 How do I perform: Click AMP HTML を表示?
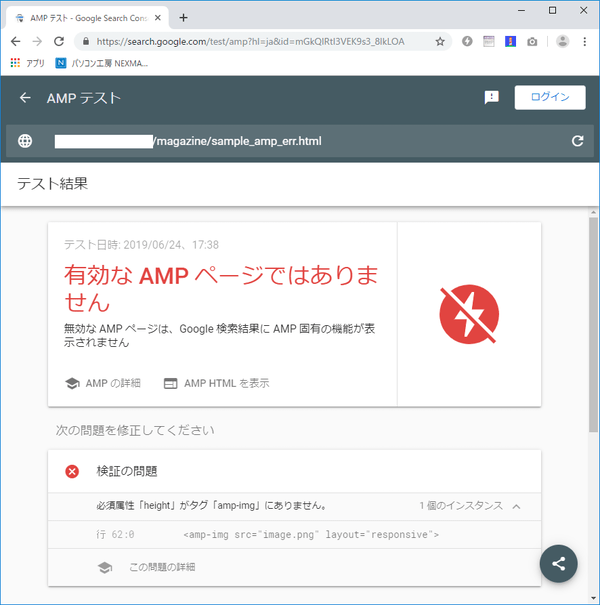(226, 383)
